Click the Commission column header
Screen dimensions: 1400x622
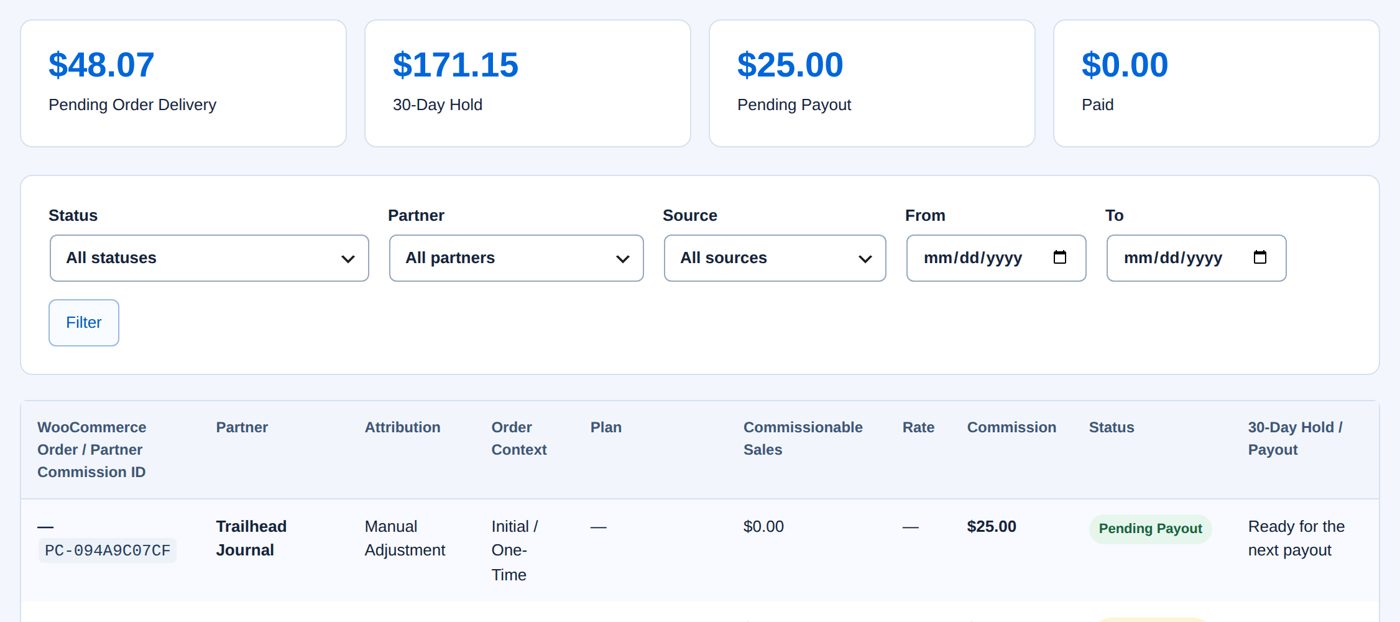1012,427
